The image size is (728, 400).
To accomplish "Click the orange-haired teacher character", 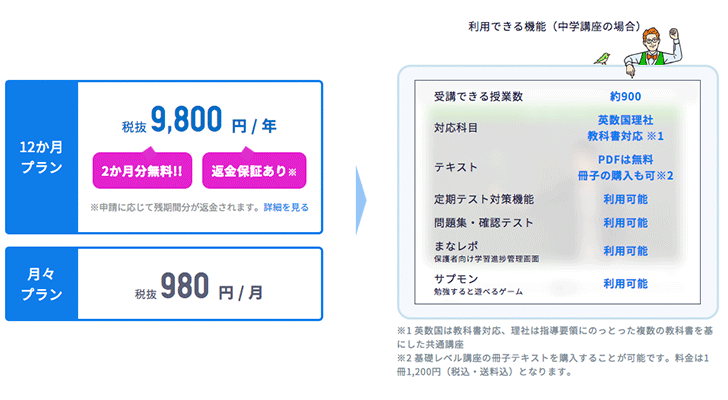I will (x=654, y=50).
